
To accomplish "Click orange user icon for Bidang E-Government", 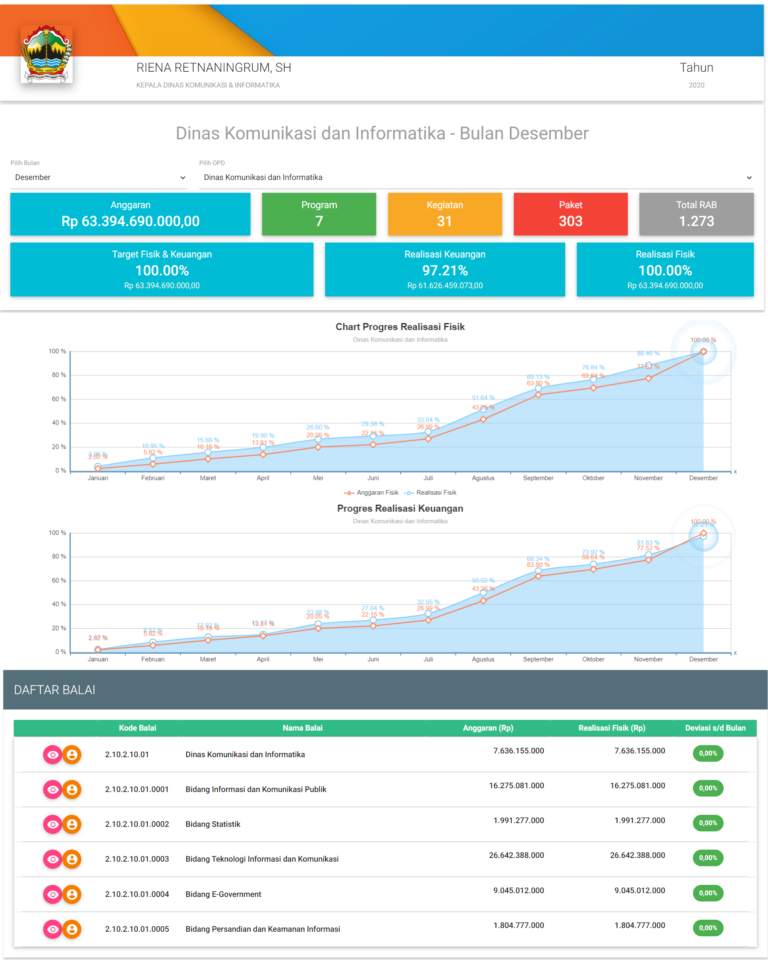I will click(72, 894).
